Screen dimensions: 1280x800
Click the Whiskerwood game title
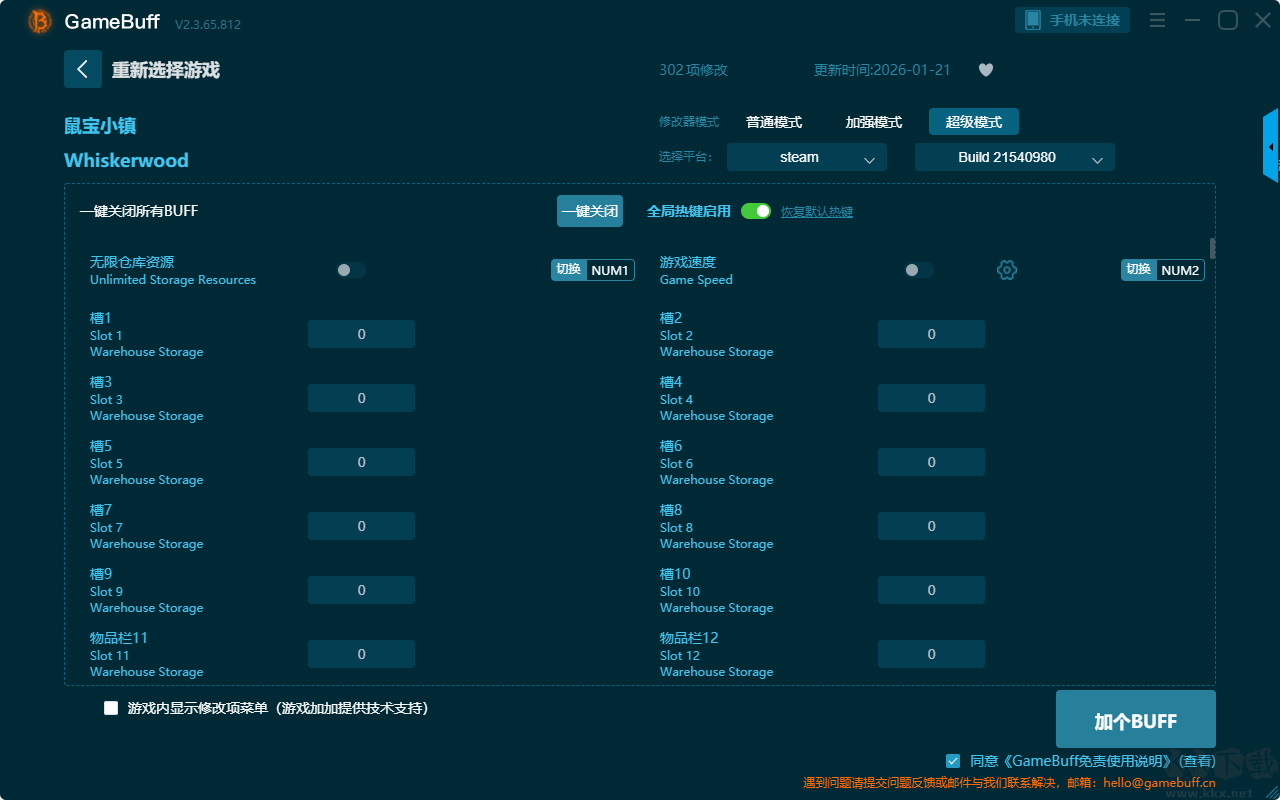click(126, 160)
